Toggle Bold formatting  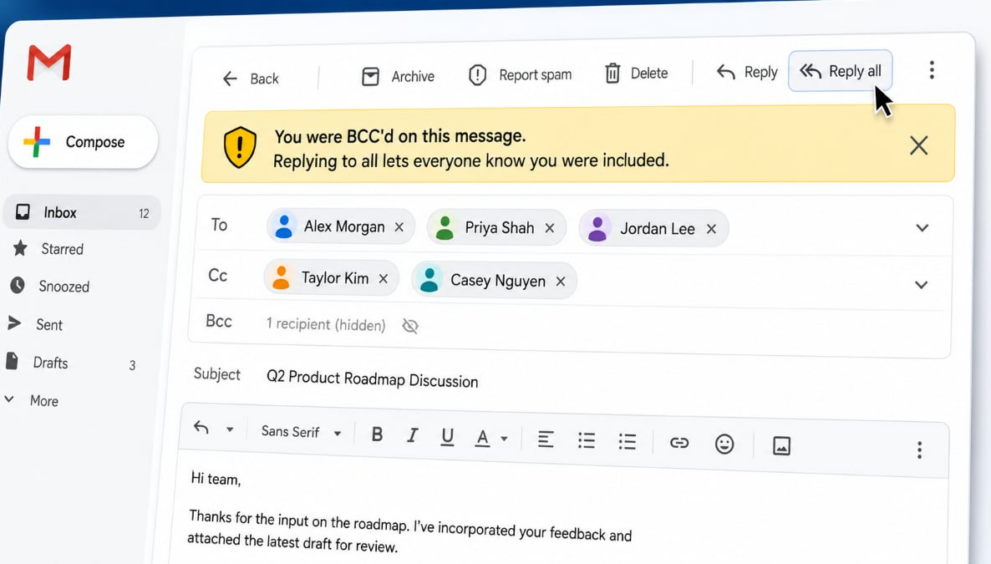tap(377, 434)
